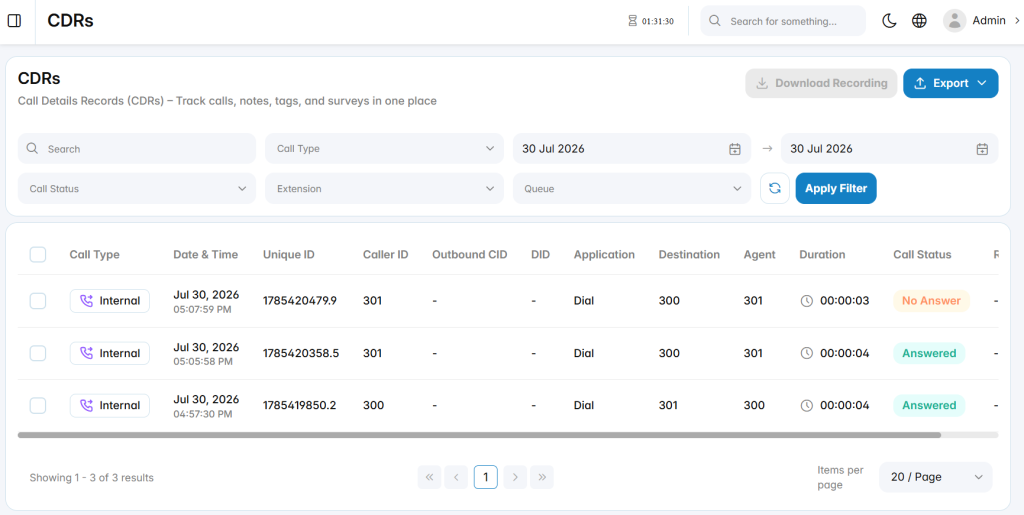Click the DID column header
This screenshot has width=1024, height=515.
(541, 255)
